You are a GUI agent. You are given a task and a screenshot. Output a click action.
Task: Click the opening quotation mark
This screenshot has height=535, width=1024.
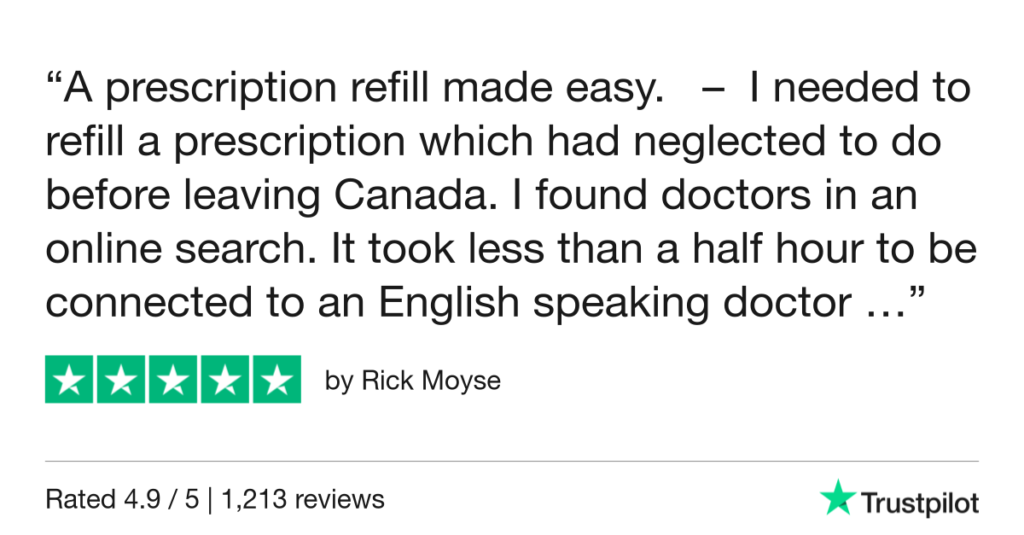55,86
